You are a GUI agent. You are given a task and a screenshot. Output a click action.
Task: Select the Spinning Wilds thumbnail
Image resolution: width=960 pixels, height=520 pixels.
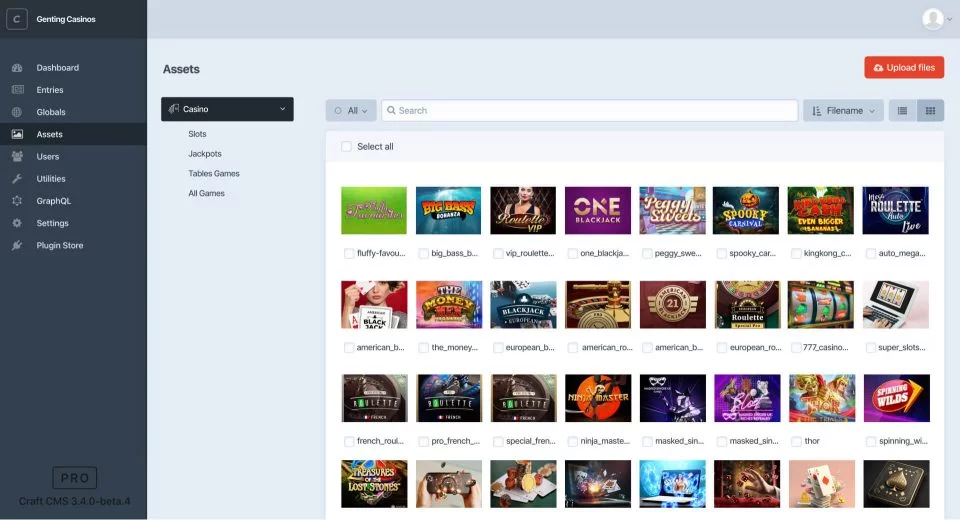pyautogui.click(x=896, y=398)
